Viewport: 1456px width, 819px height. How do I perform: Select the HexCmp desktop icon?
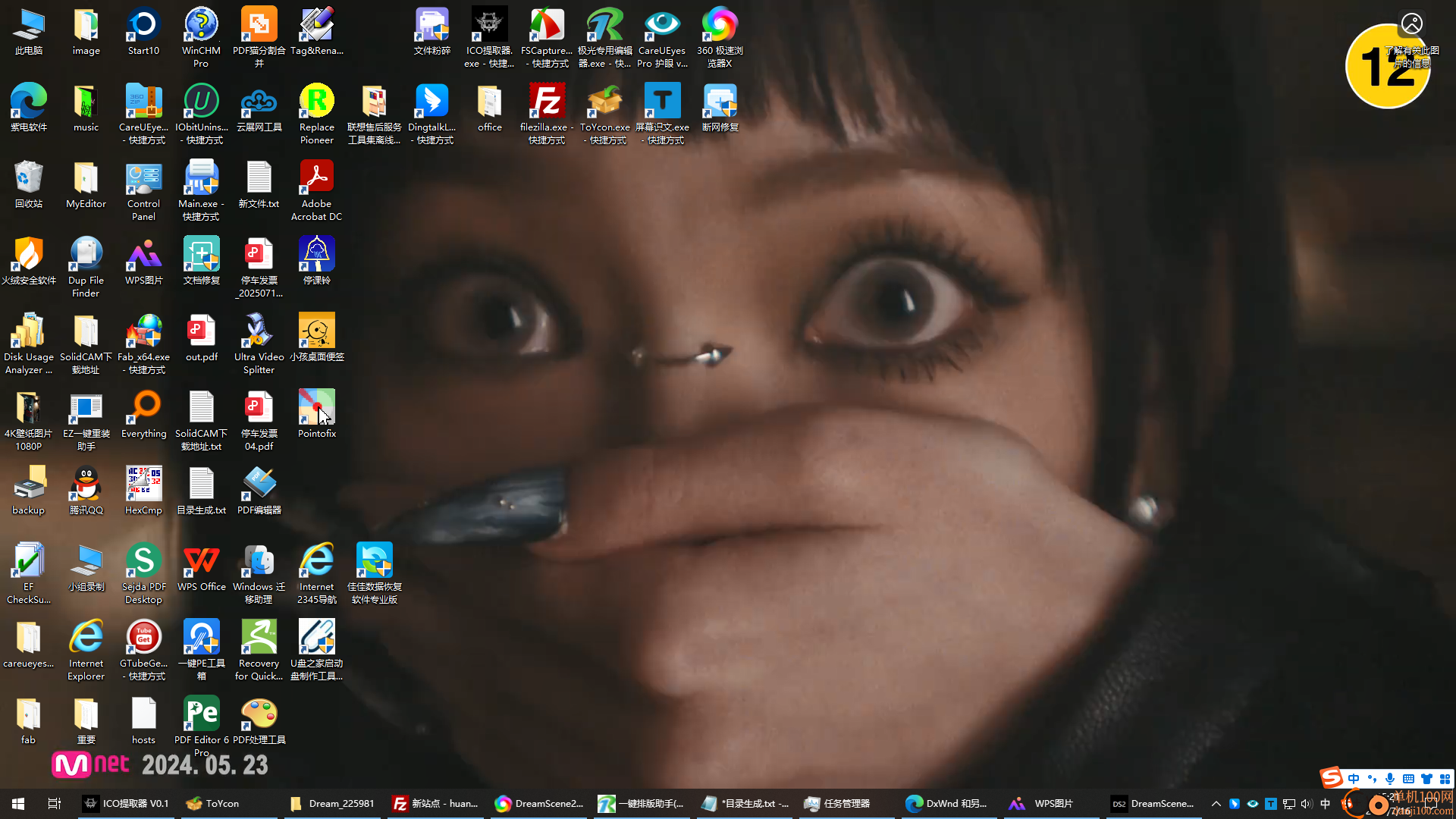click(x=143, y=490)
